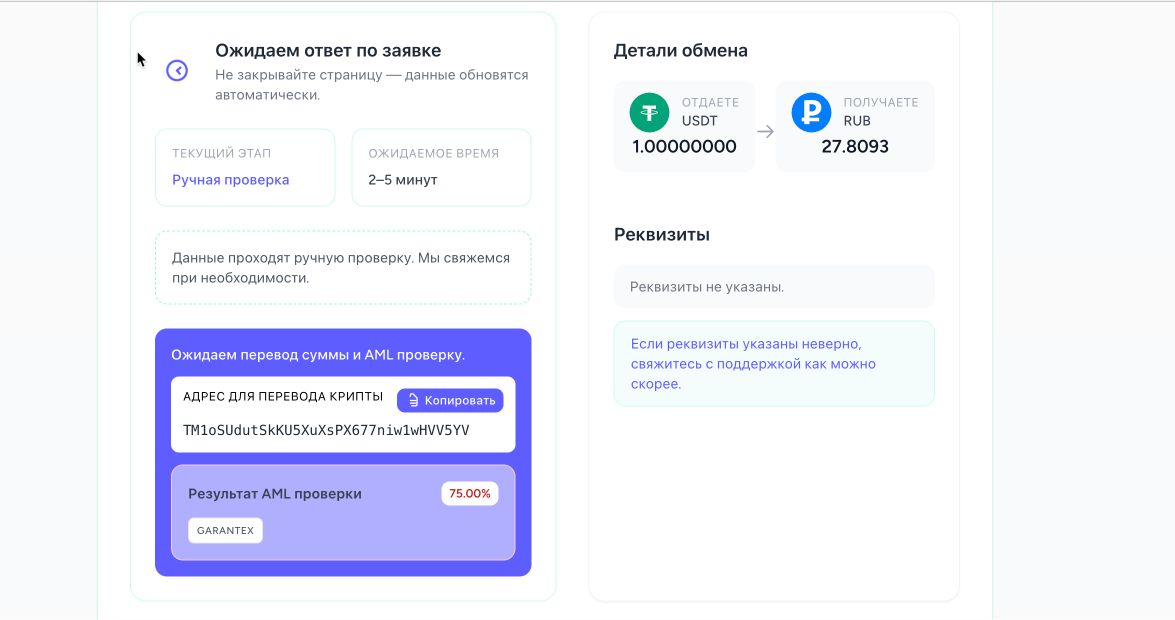Click the Детали обмена heading
1175x620 pixels.
pos(680,51)
